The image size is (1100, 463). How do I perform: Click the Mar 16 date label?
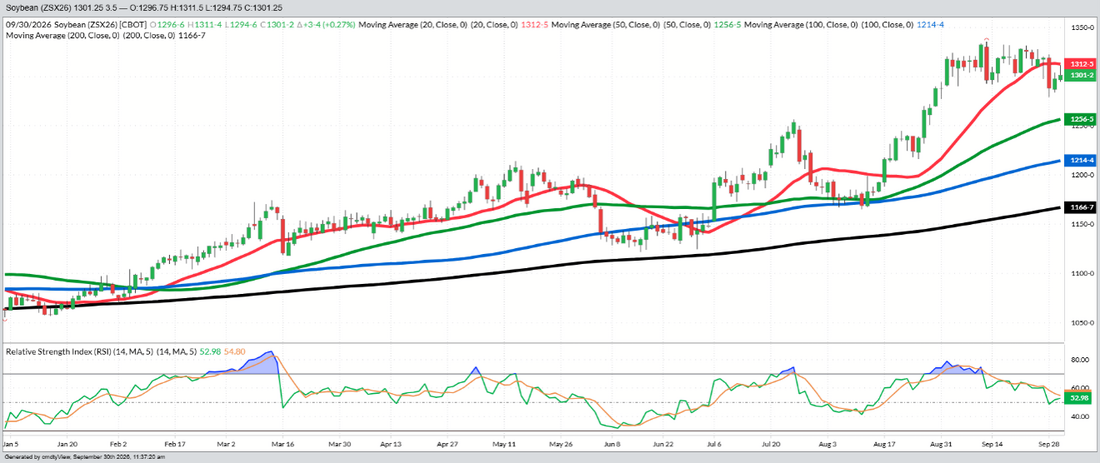click(282, 444)
